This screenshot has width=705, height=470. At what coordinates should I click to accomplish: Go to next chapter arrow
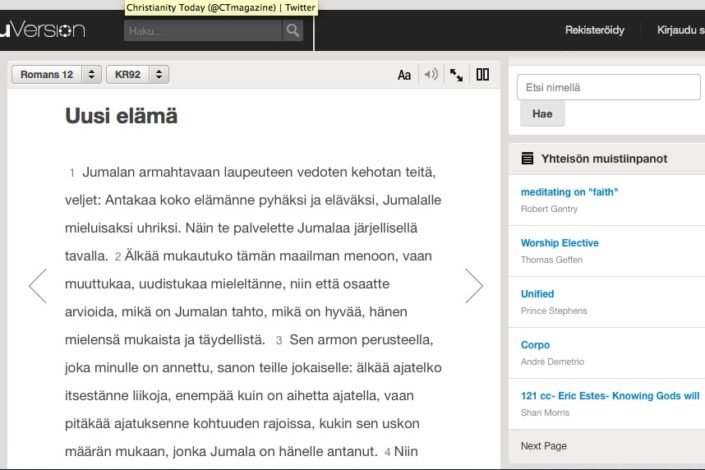[x=474, y=286]
